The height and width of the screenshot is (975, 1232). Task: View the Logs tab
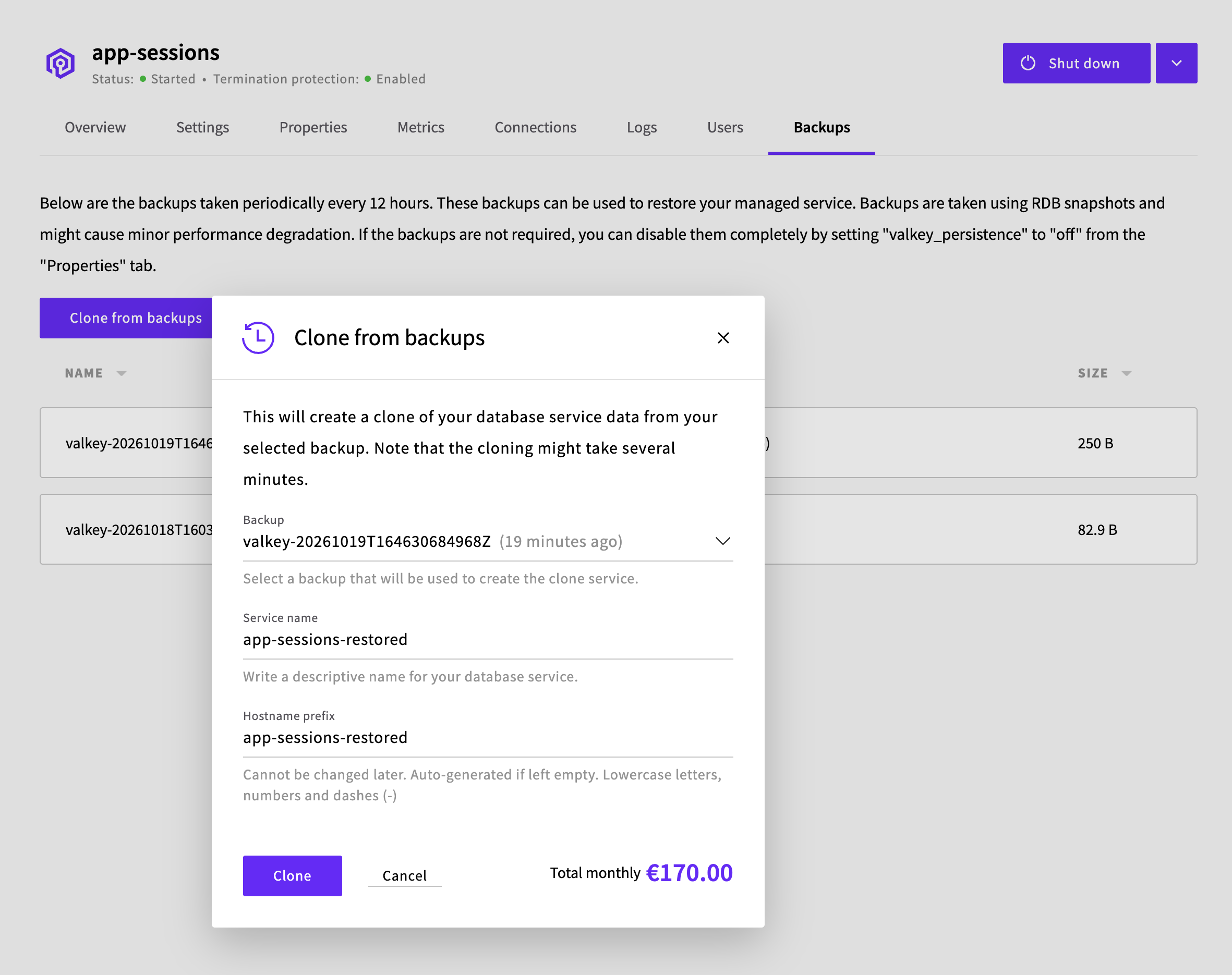pos(642,127)
